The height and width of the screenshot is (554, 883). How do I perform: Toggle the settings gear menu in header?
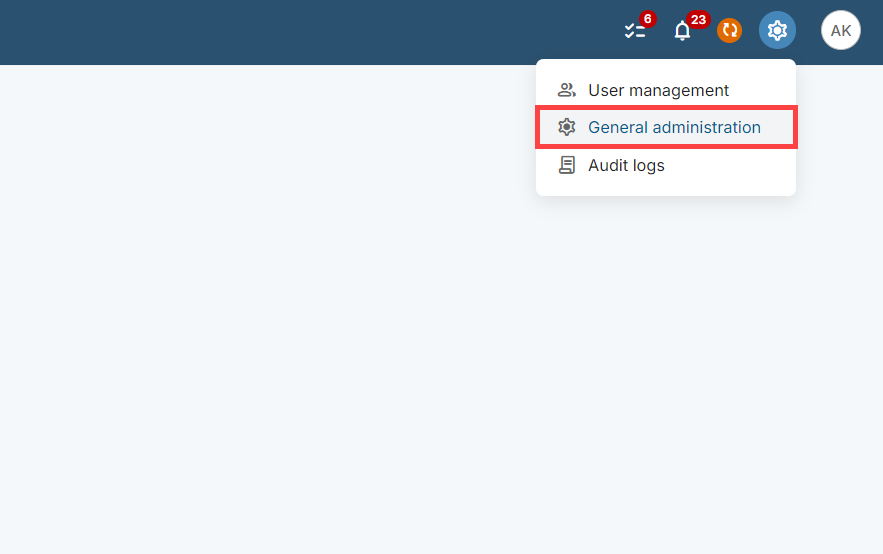777,31
